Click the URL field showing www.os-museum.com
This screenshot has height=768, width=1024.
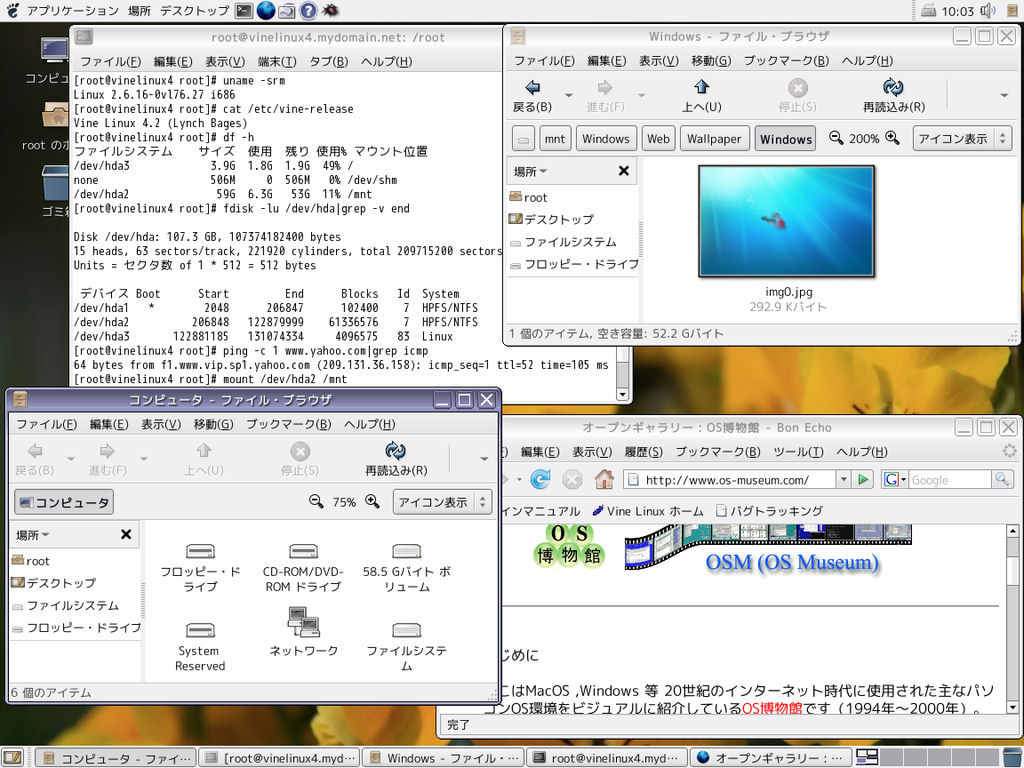click(x=730, y=480)
